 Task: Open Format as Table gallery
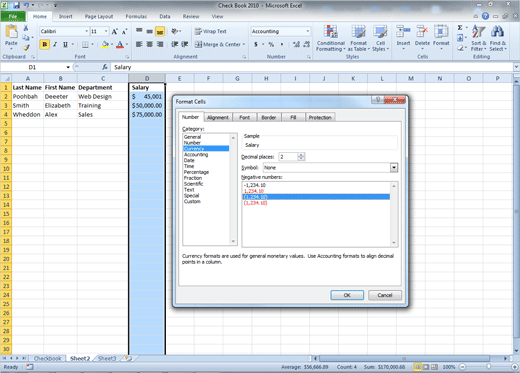[x=359, y=38]
